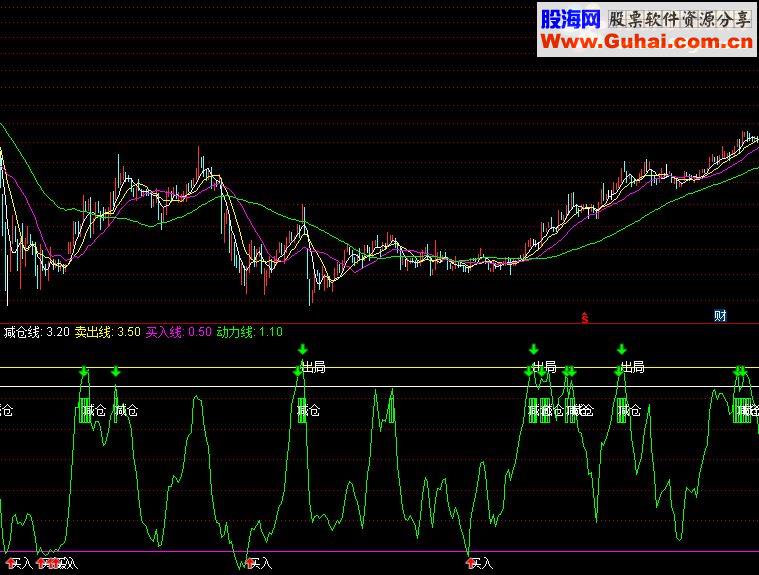759x575 pixels.
Task: Select the rightmost red 买入 up arrow
Action: tap(470, 562)
